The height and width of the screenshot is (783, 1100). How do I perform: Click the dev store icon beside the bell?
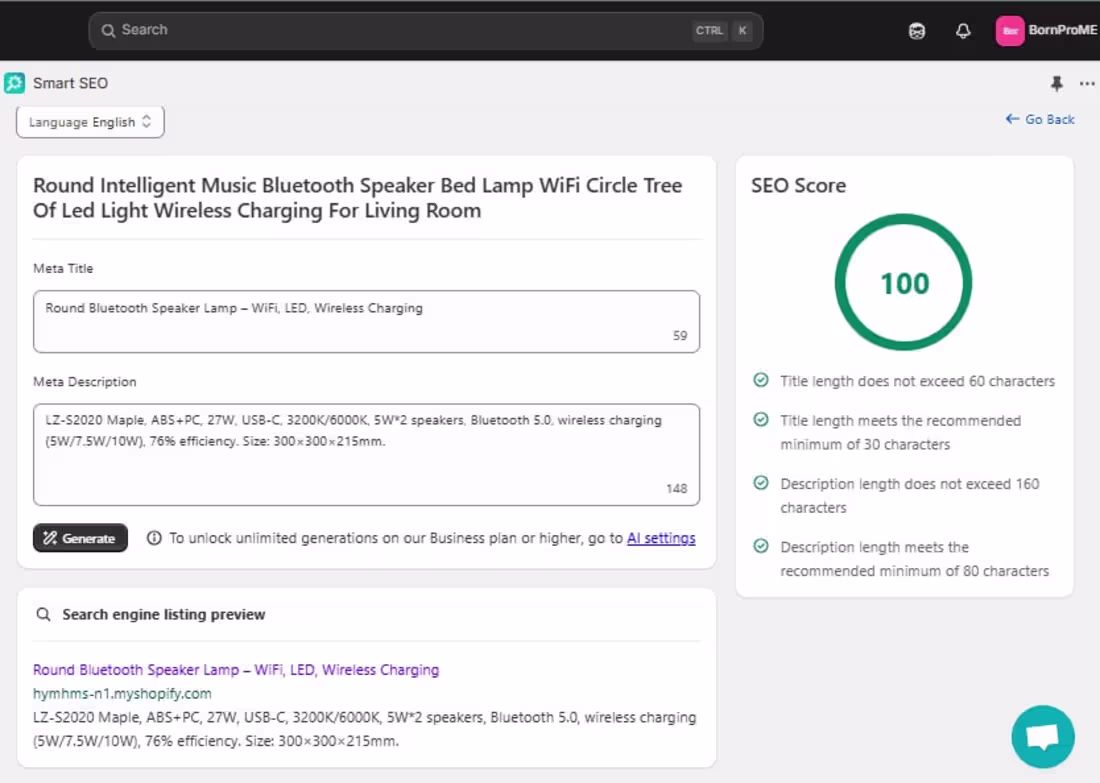click(x=916, y=30)
